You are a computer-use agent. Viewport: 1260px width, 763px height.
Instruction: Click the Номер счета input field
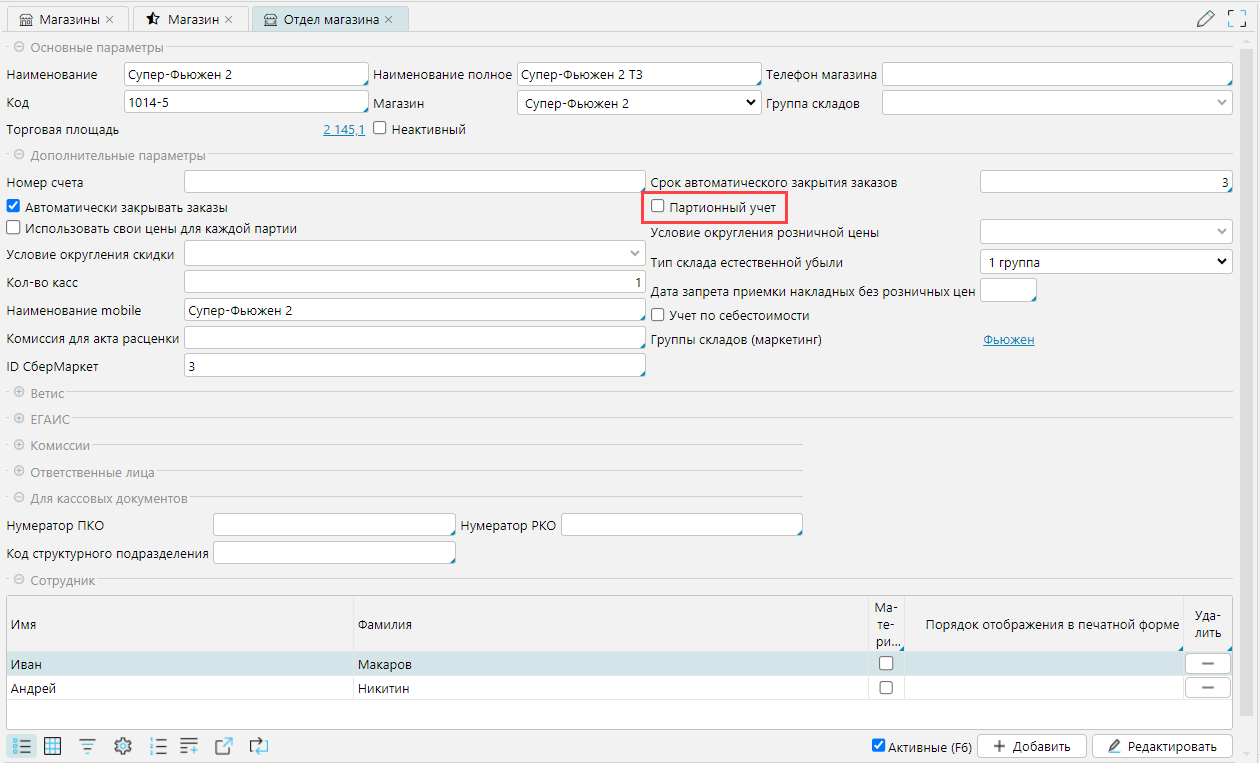click(x=414, y=182)
